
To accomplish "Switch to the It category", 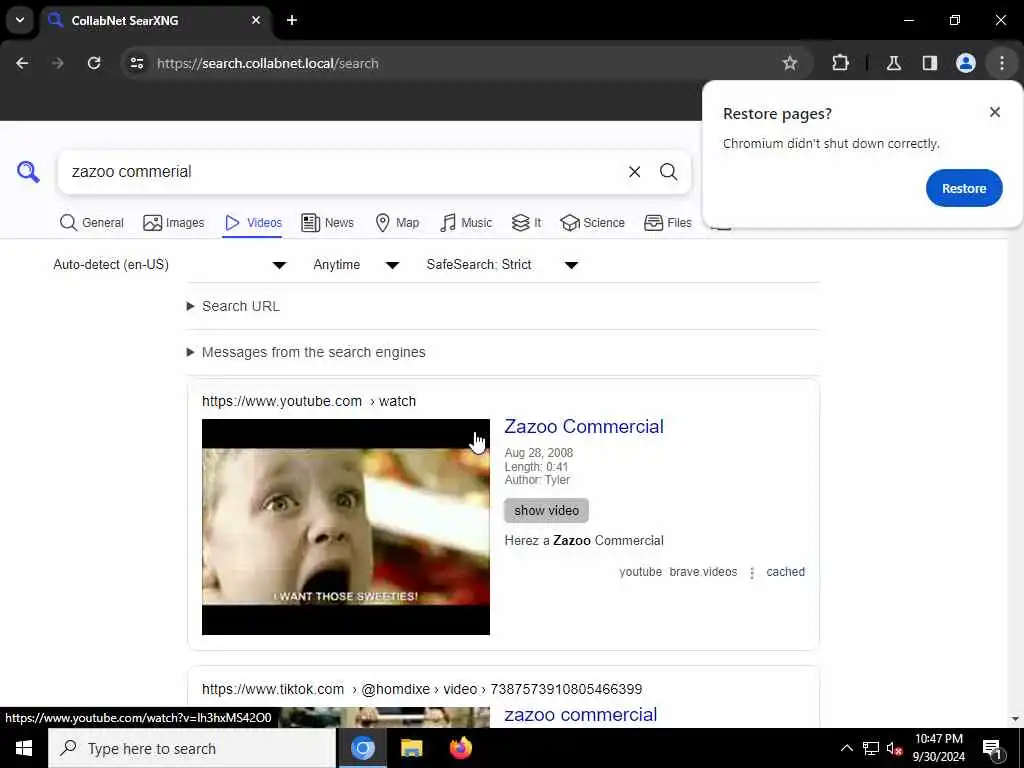I will [x=526, y=223].
